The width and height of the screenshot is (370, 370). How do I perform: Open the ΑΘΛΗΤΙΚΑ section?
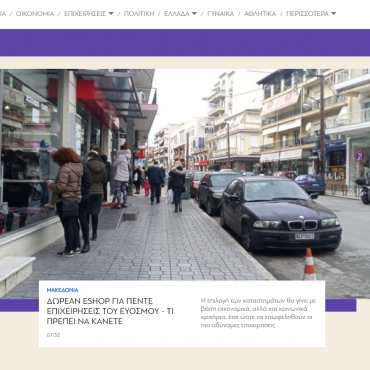pyautogui.click(x=260, y=14)
